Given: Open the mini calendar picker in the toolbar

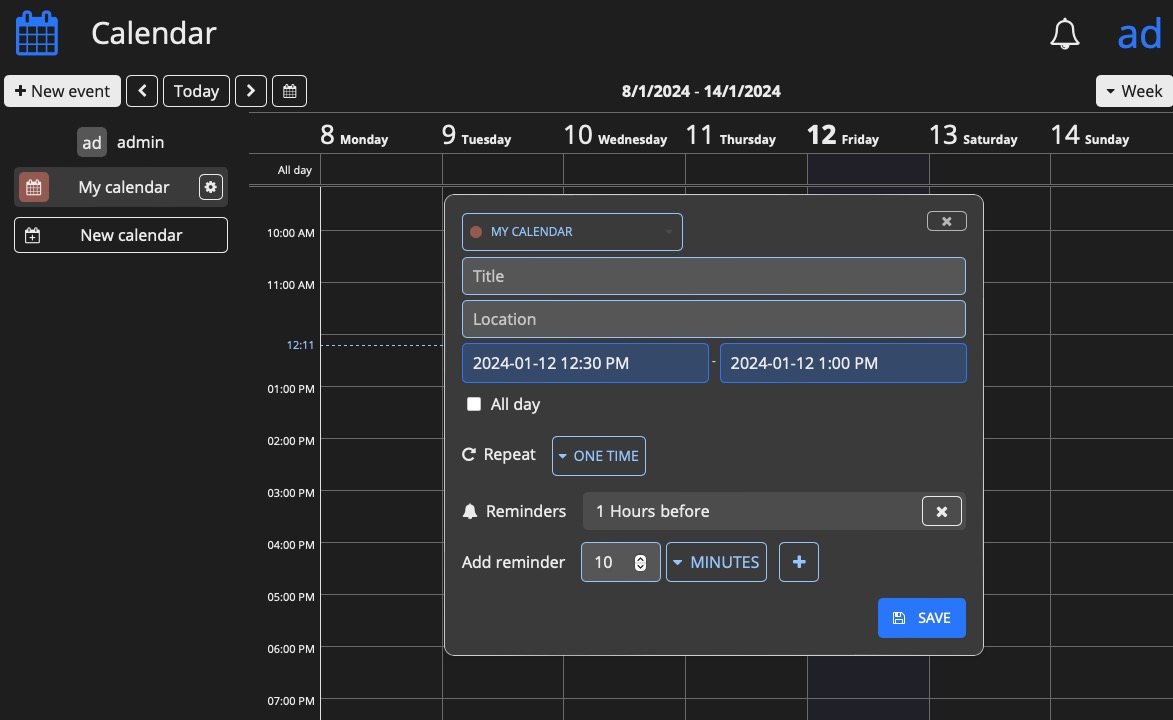Looking at the screenshot, I should [289, 90].
